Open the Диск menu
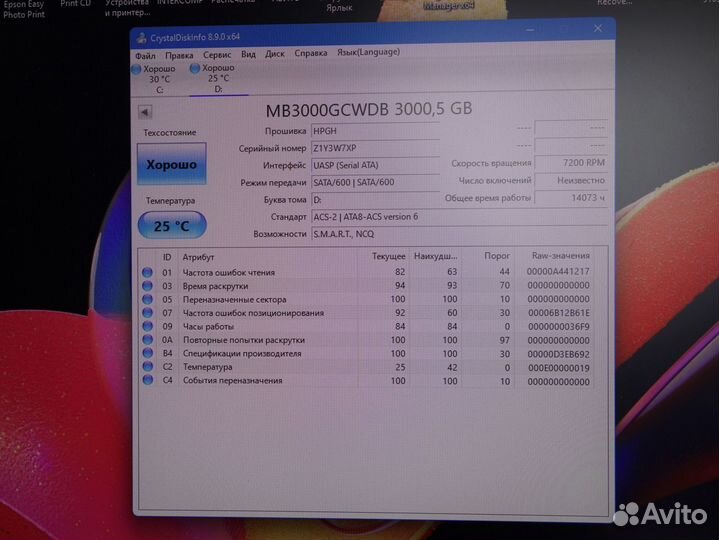Screen dimensions: 719x540 275,54
